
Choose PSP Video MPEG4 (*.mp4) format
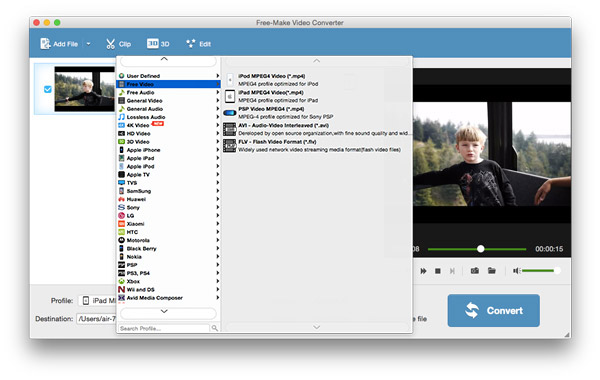click(317, 113)
